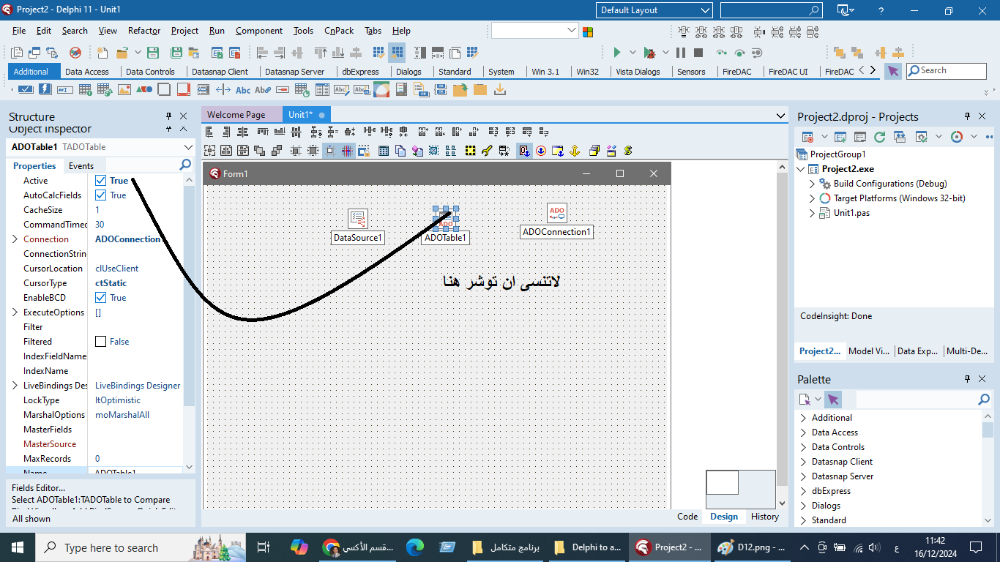This screenshot has height=562, width=1000.
Task: Click the refresh icon in Projects panel
Action: 879,137
